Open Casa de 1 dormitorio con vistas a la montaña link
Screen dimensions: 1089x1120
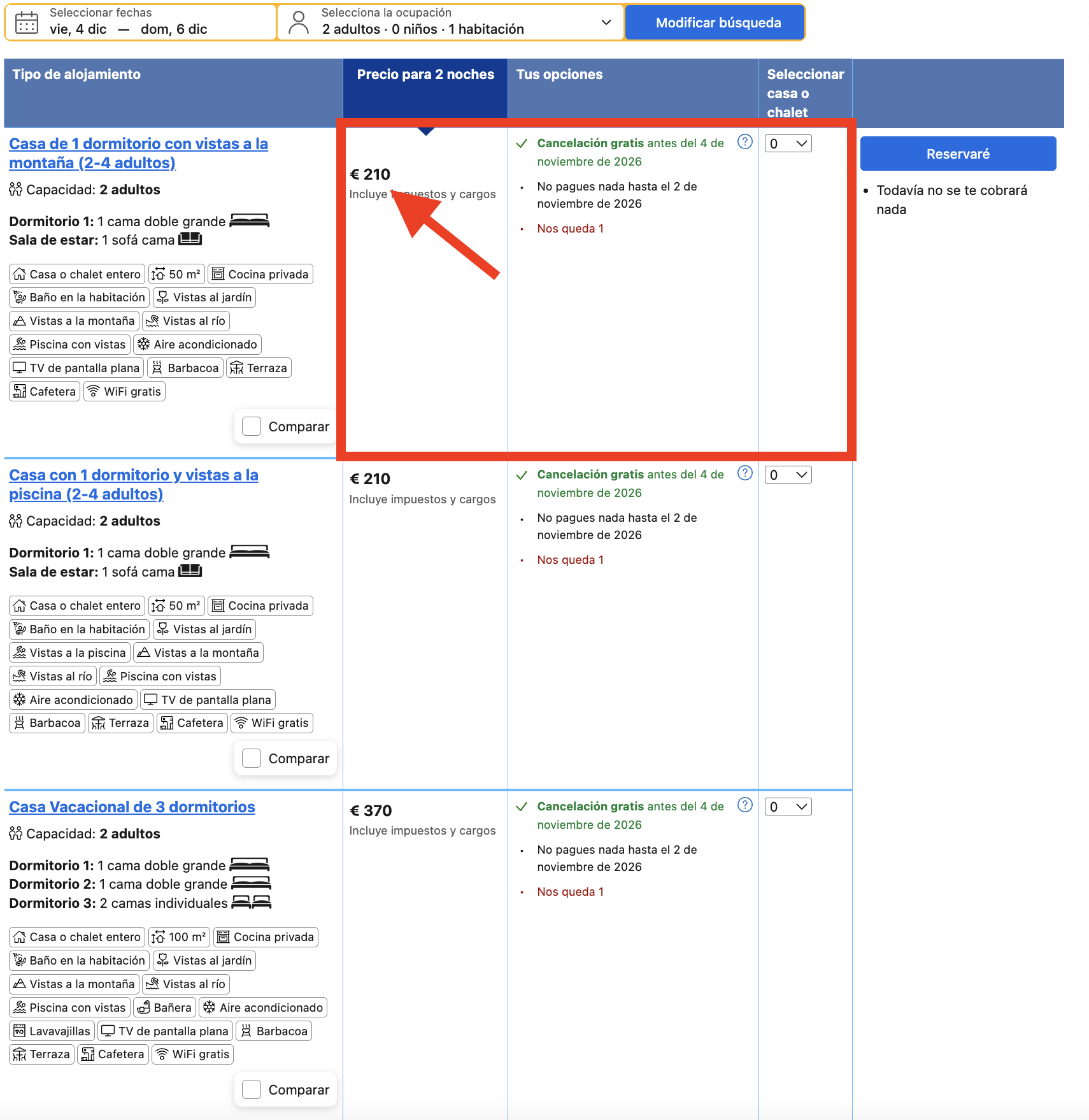coord(138,153)
